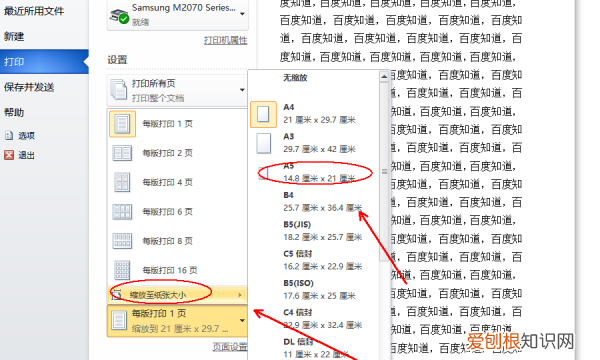Choose C5 信封 paper size
Screen dimensions: 600x360
click(x=314, y=260)
